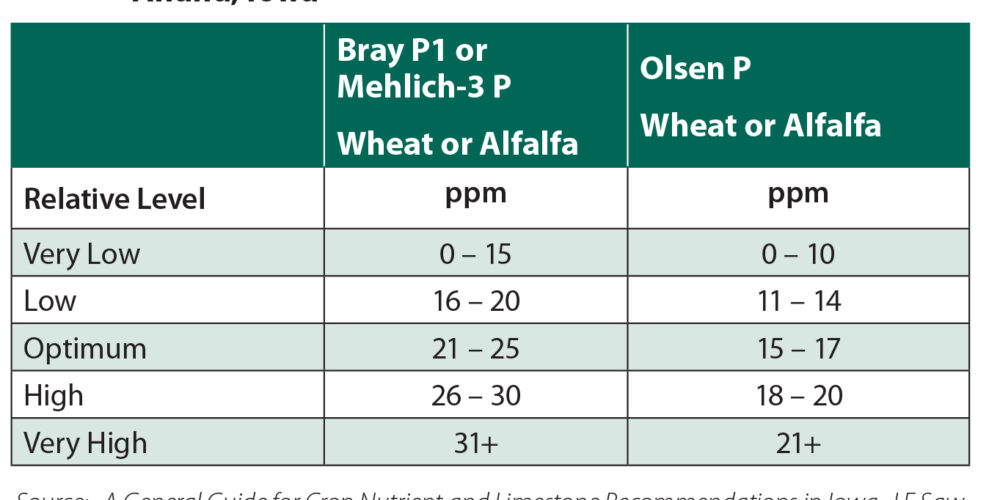
Task: Click the 15 – 17 value cell
Action: 798,349
